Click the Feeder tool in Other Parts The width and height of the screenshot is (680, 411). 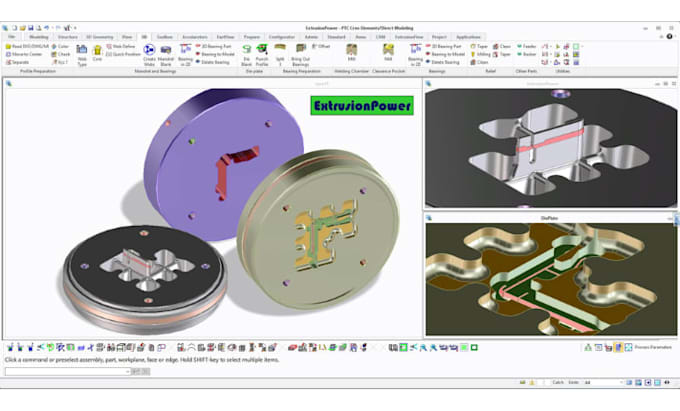pyautogui.click(x=526, y=46)
